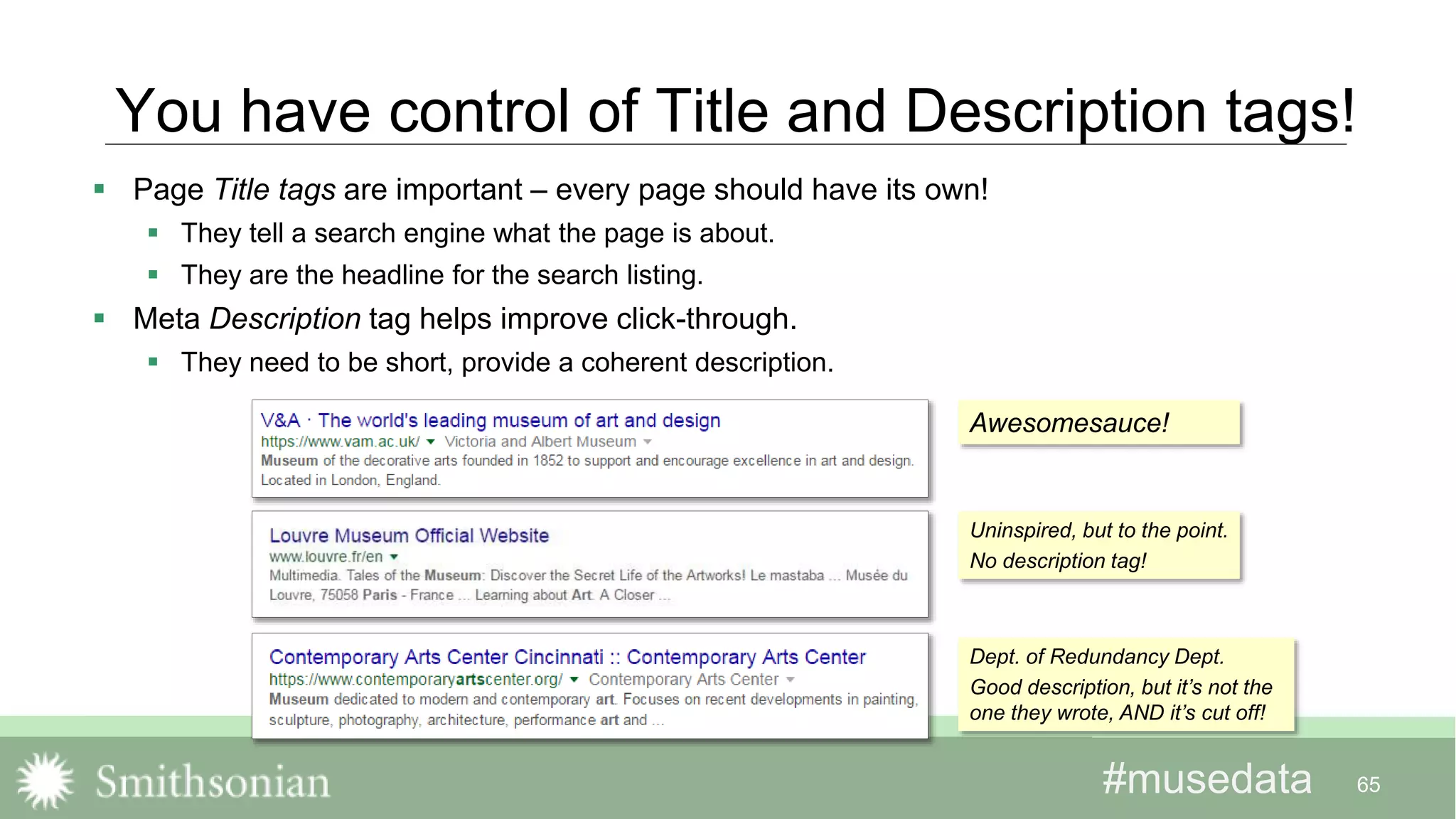
Task: Click 'They need to be short' bullet
Action: point(507,363)
